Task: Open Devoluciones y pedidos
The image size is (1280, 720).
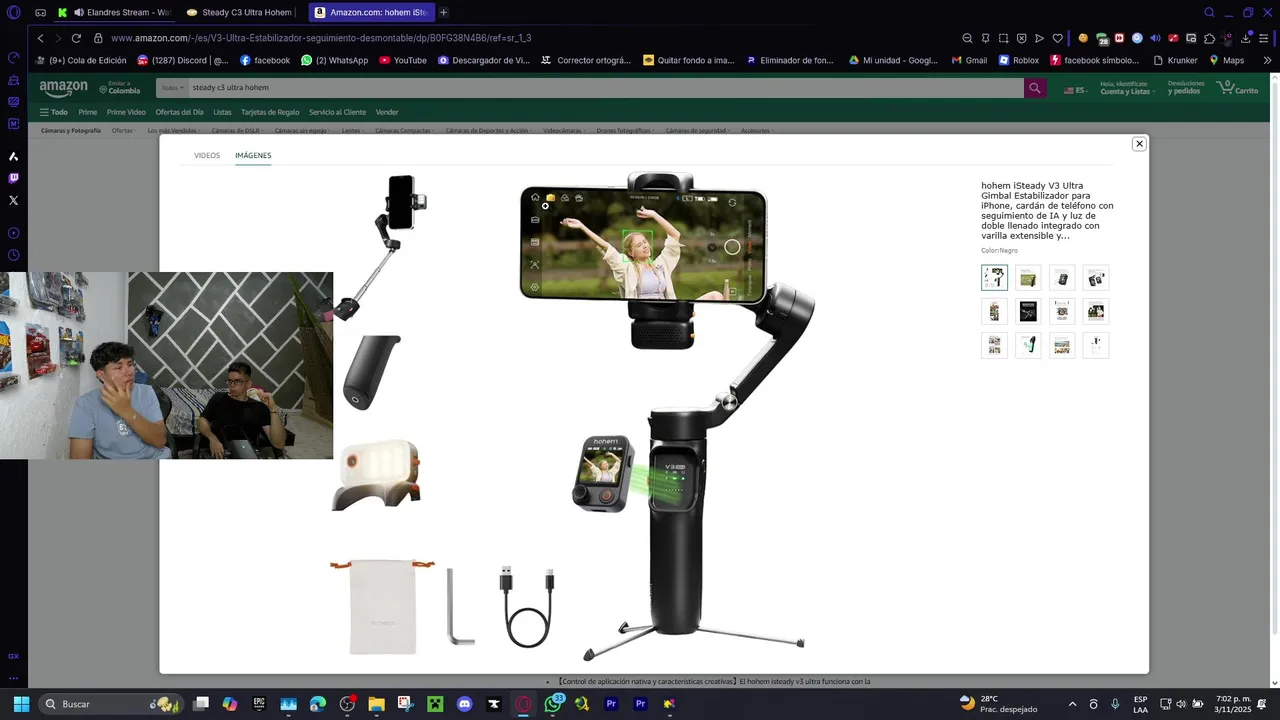Action: (x=1186, y=88)
